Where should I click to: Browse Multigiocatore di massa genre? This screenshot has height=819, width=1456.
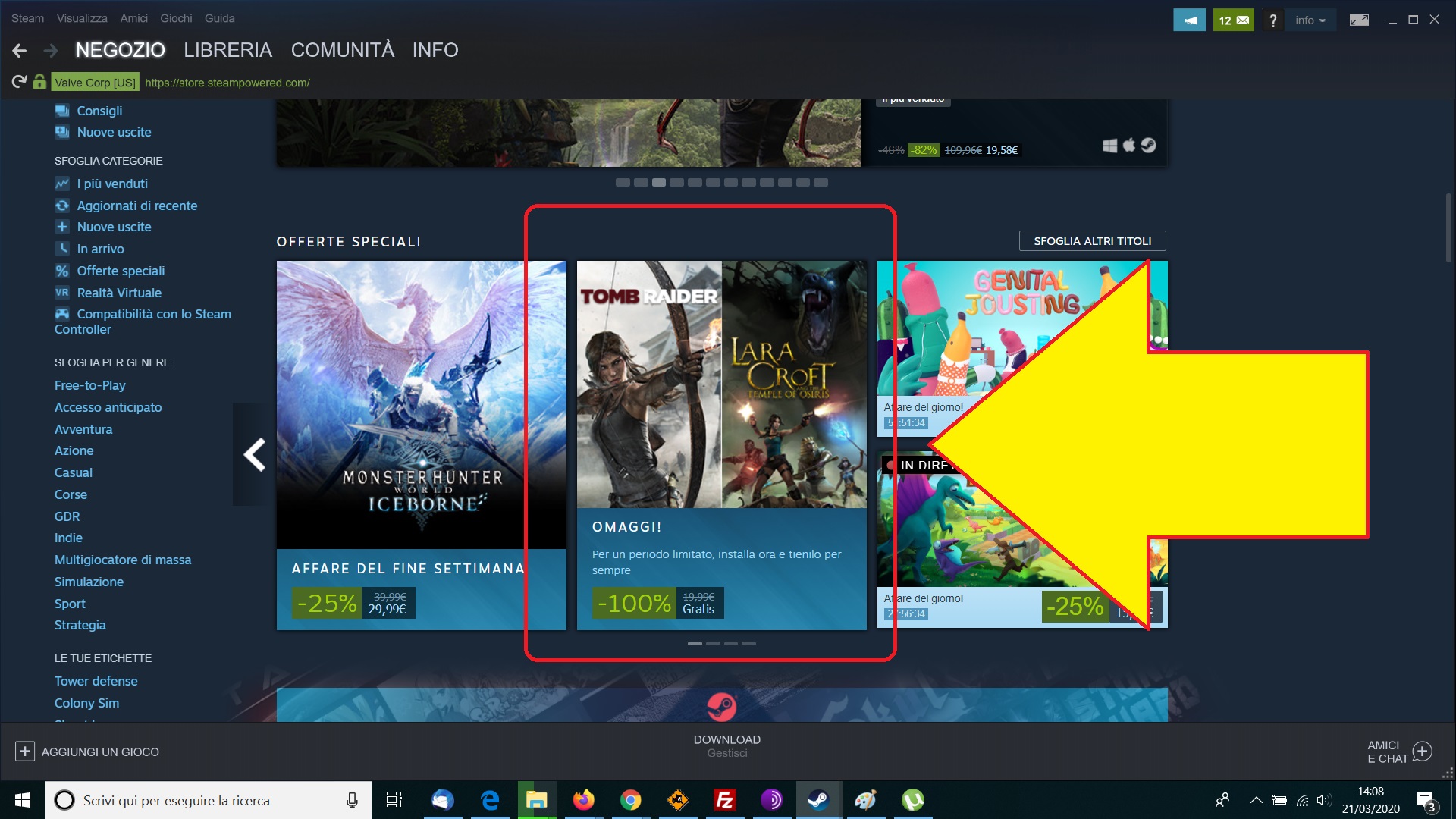point(123,560)
